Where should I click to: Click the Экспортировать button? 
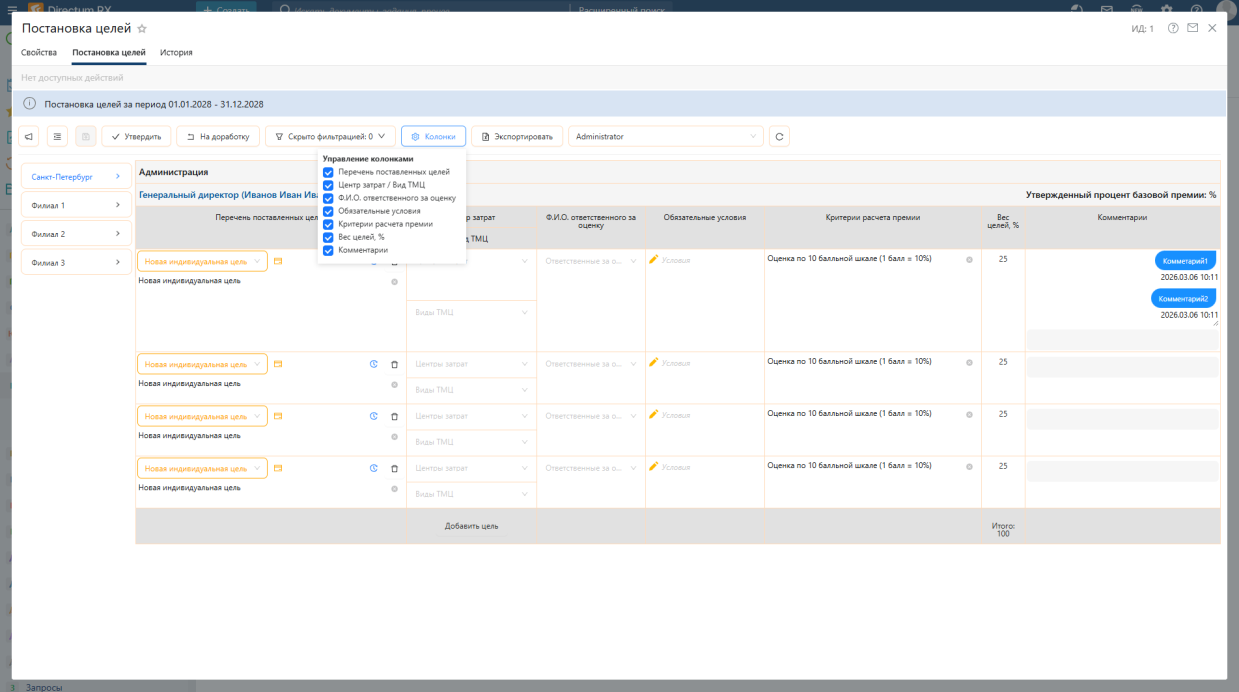[x=517, y=136]
